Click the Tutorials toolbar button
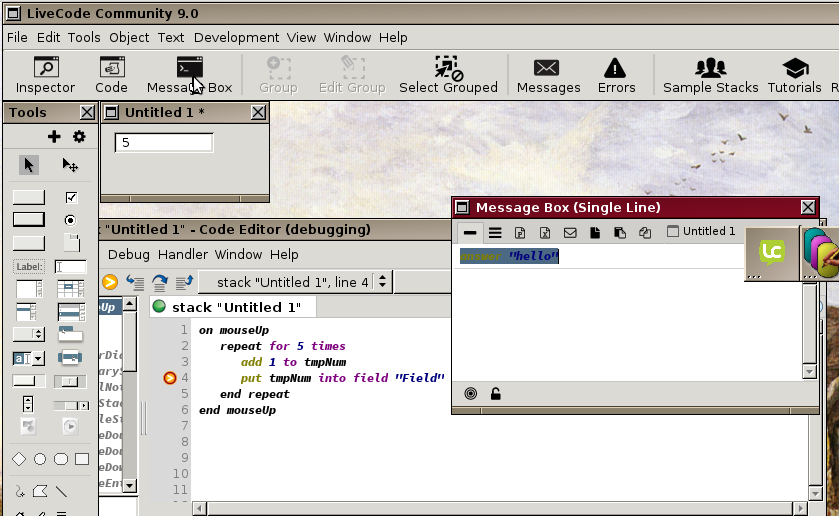Screen dimensions: 839x516 tap(794, 76)
